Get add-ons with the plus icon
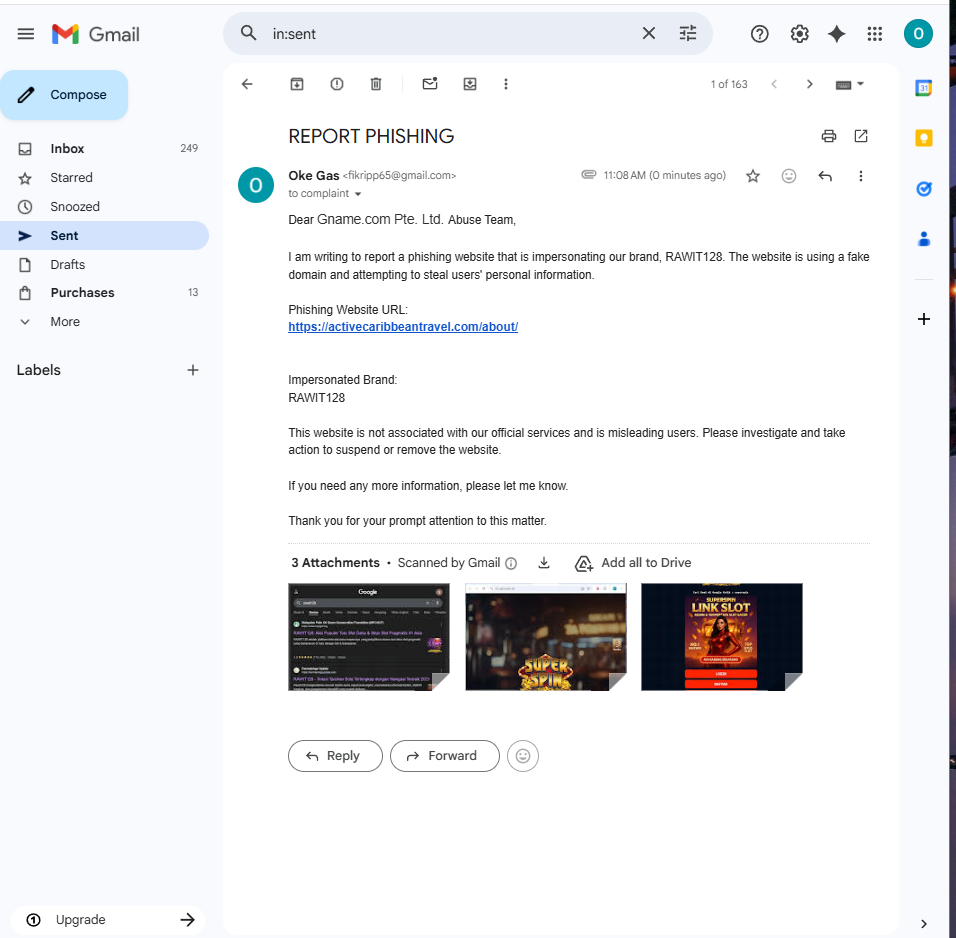Image resolution: width=956 pixels, height=938 pixels. (x=924, y=319)
